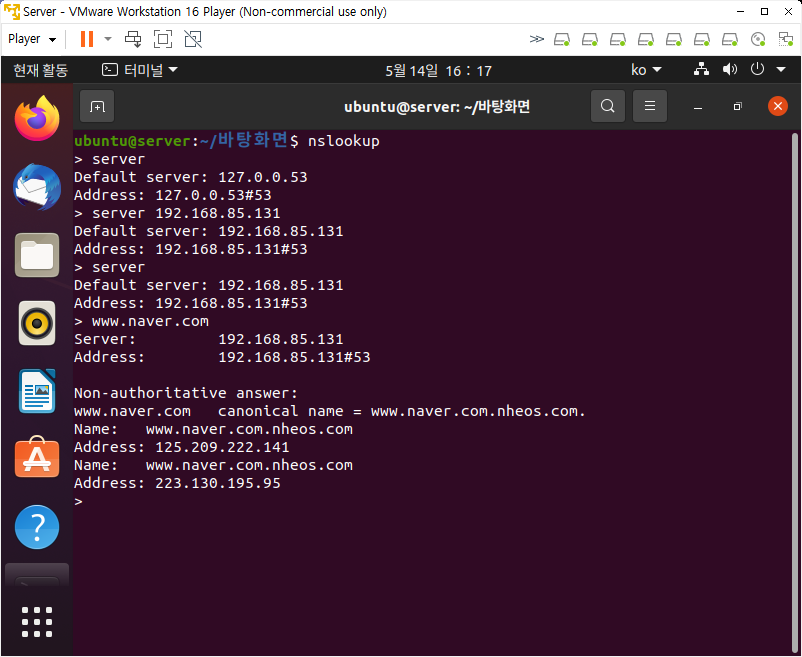Open terminal search

(x=608, y=106)
